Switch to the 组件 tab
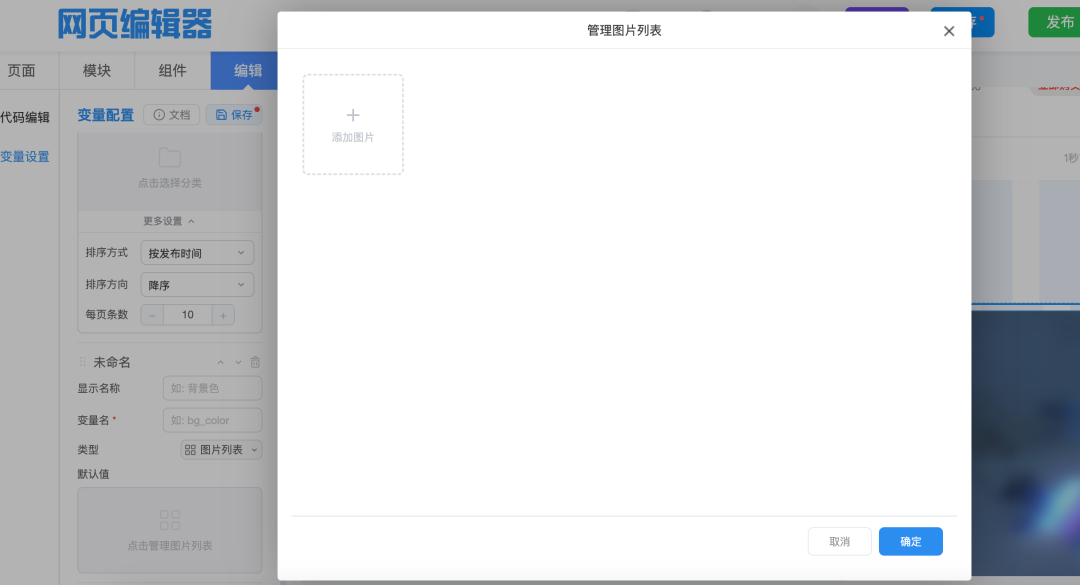This screenshot has width=1080, height=585. click(x=173, y=70)
